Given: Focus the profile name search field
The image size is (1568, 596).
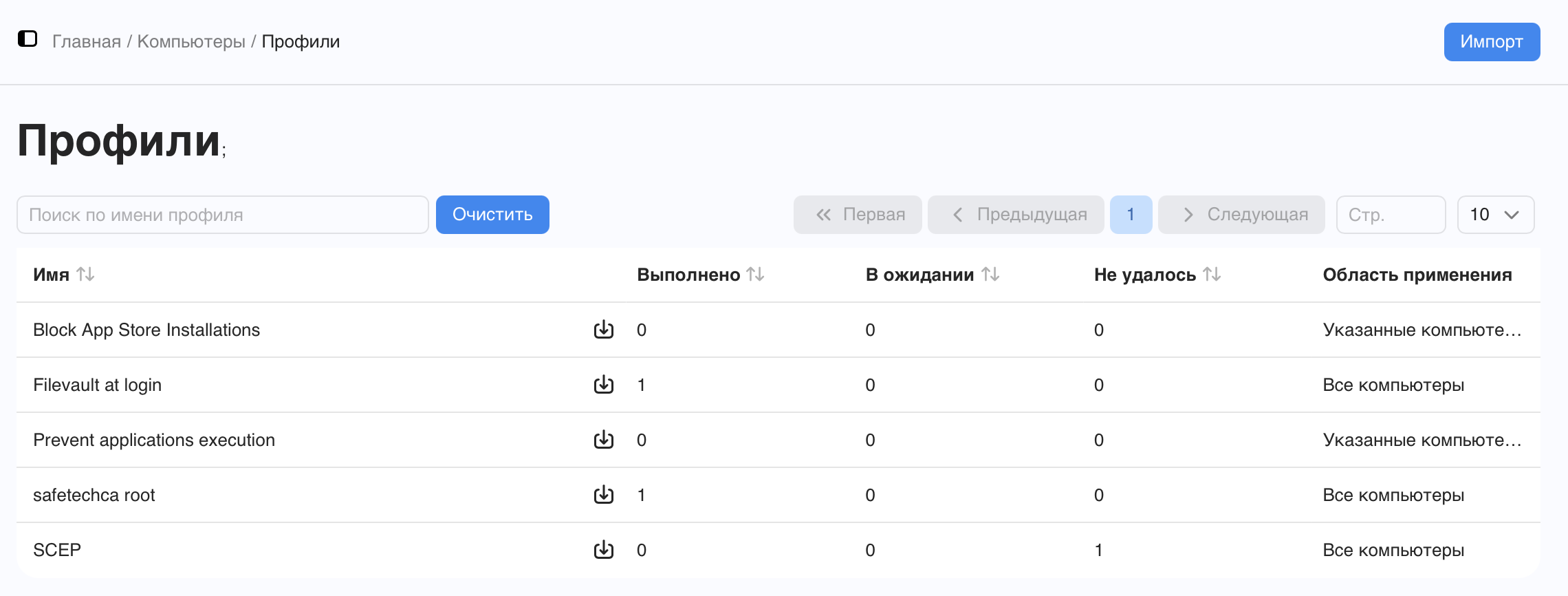Looking at the screenshot, I should pos(223,215).
